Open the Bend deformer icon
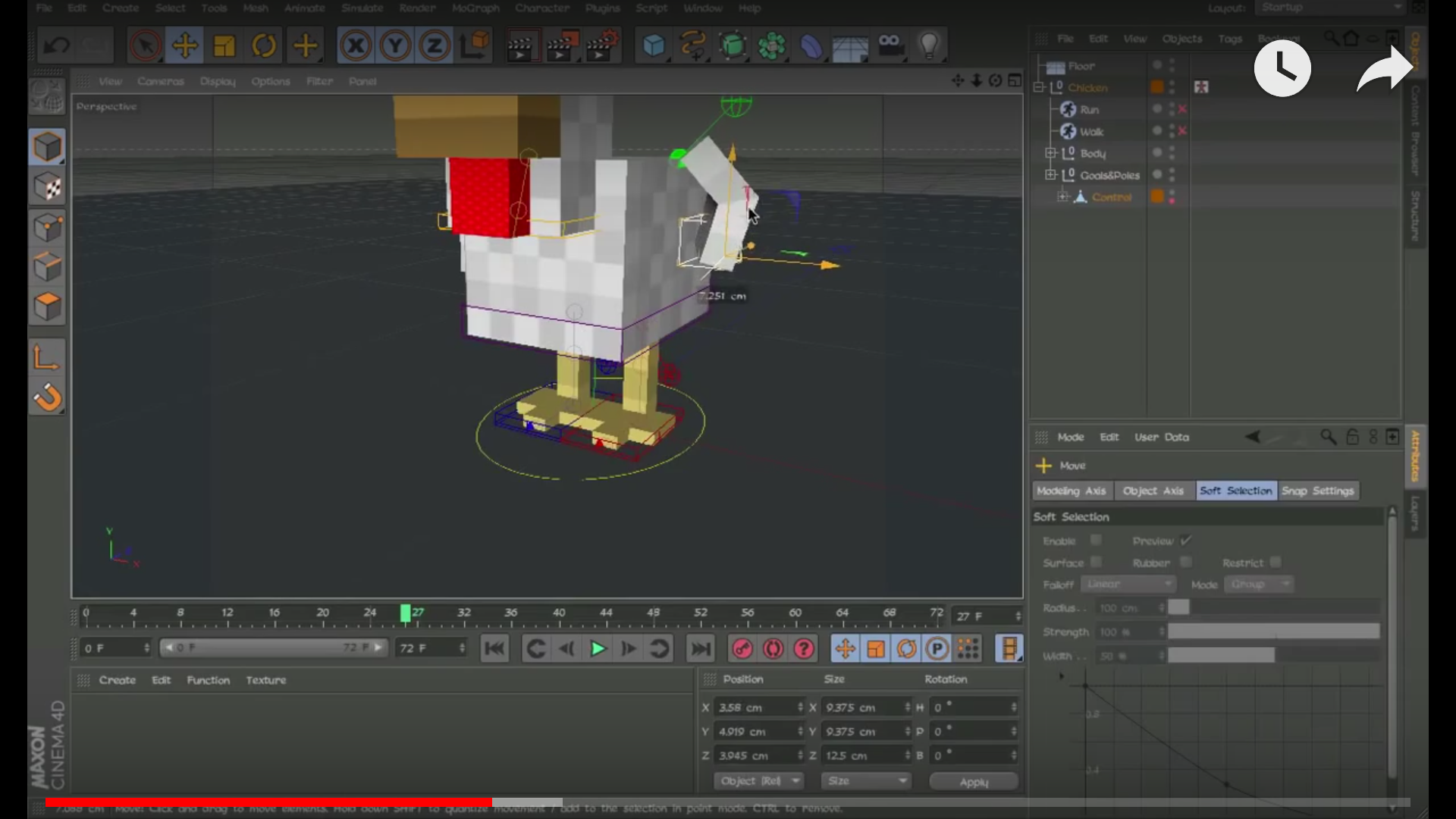The height and width of the screenshot is (819, 1456). point(811,46)
